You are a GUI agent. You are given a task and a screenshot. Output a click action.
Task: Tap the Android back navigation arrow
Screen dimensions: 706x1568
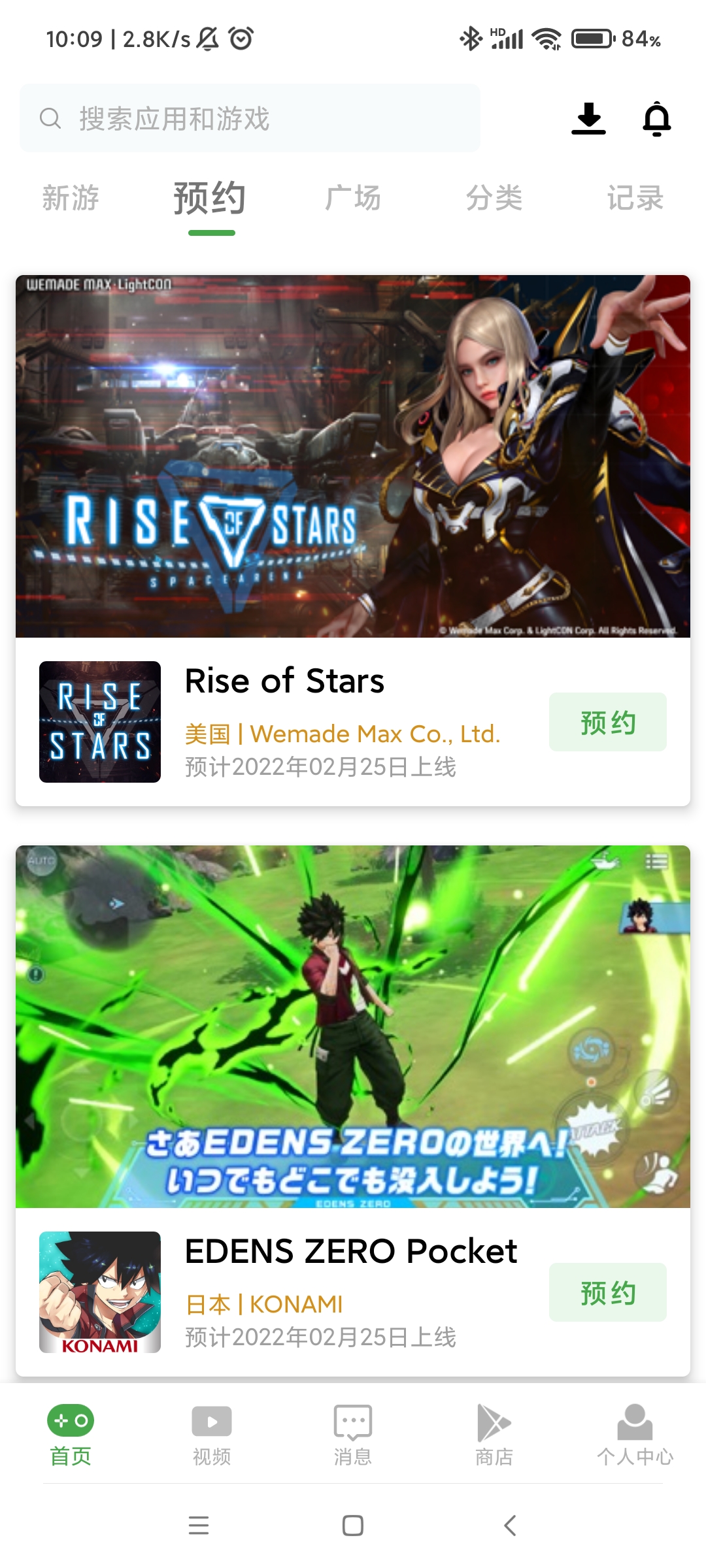tap(510, 1526)
